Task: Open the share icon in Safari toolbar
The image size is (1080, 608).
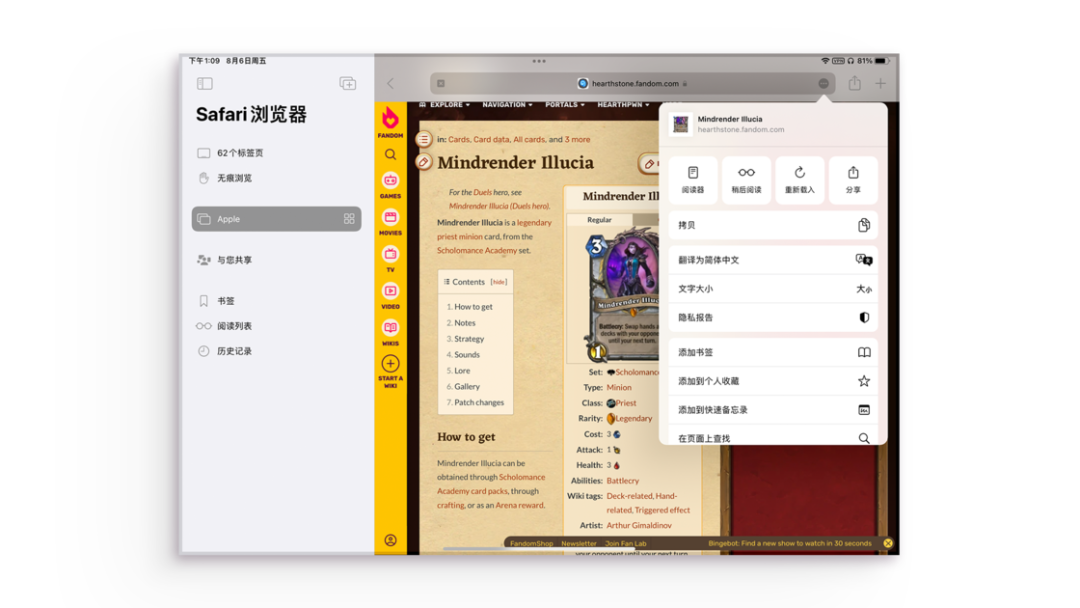Action: pyautogui.click(x=855, y=83)
